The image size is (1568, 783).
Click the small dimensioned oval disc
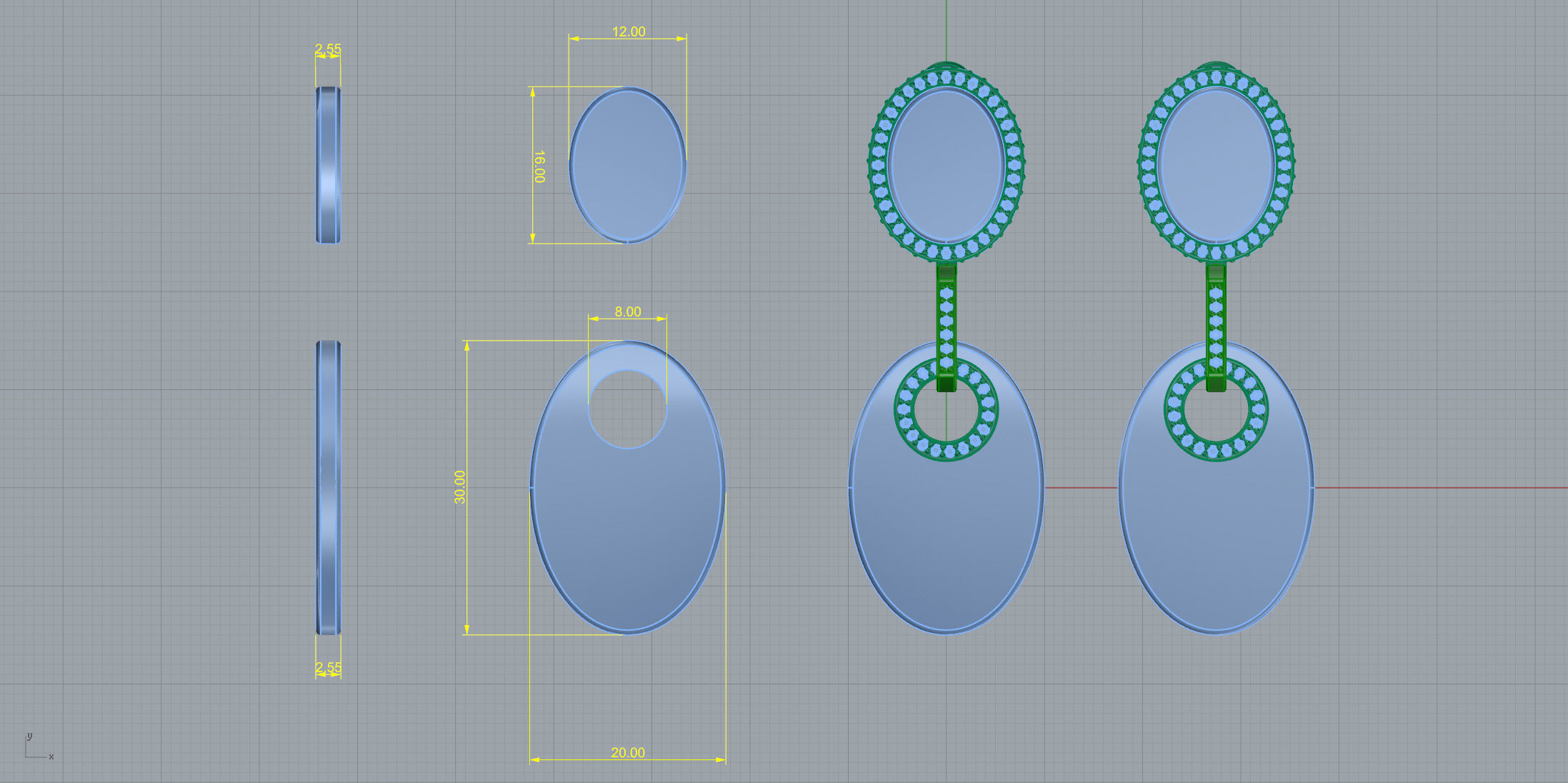click(627, 166)
